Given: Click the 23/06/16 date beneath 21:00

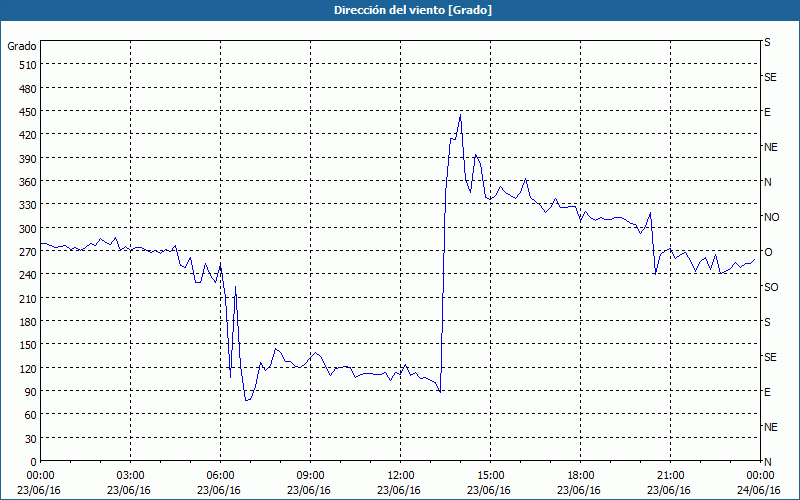Looking at the screenshot, I should (x=669, y=490).
